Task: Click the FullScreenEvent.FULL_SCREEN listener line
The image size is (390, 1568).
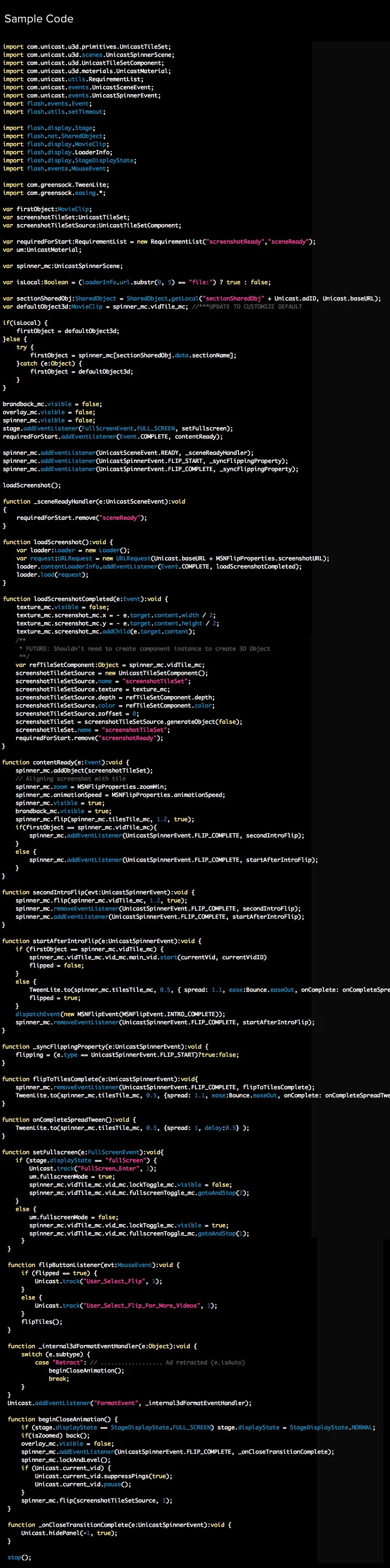Action: coord(118,429)
